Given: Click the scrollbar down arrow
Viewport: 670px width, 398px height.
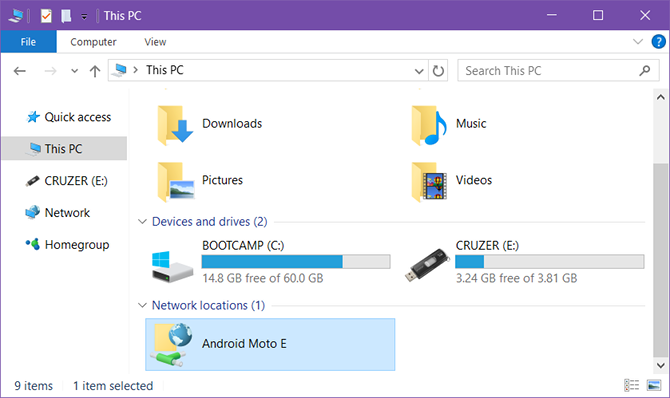Looking at the screenshot, I should click(x=661, y=366).
